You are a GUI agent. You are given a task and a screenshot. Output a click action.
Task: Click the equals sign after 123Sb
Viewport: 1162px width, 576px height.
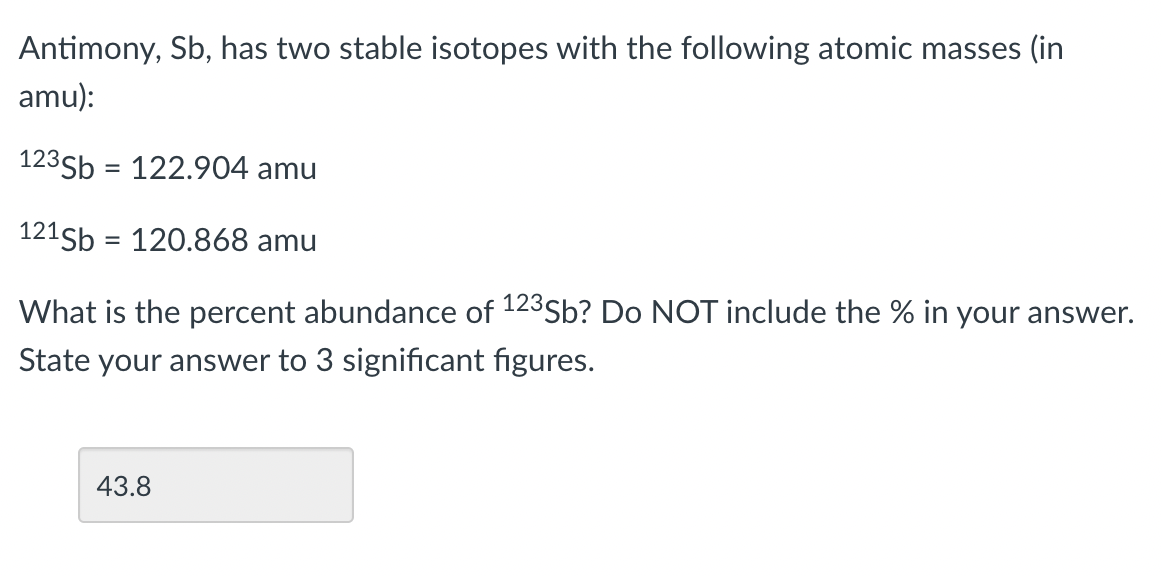click(114, 168)
